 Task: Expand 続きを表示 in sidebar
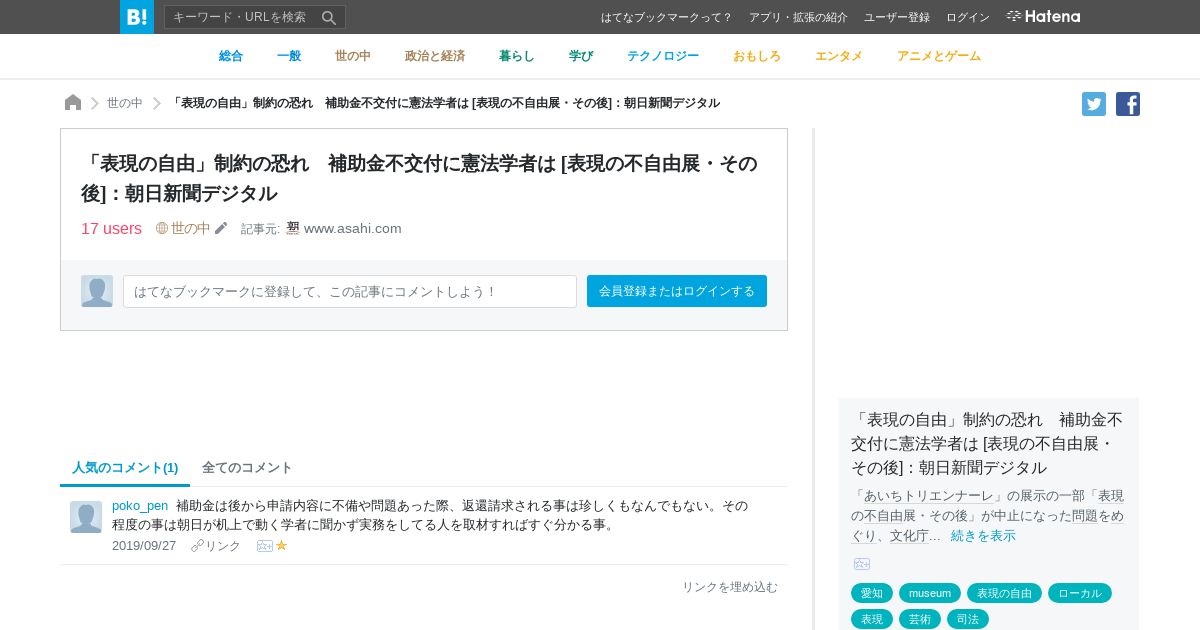coord(983,535)
